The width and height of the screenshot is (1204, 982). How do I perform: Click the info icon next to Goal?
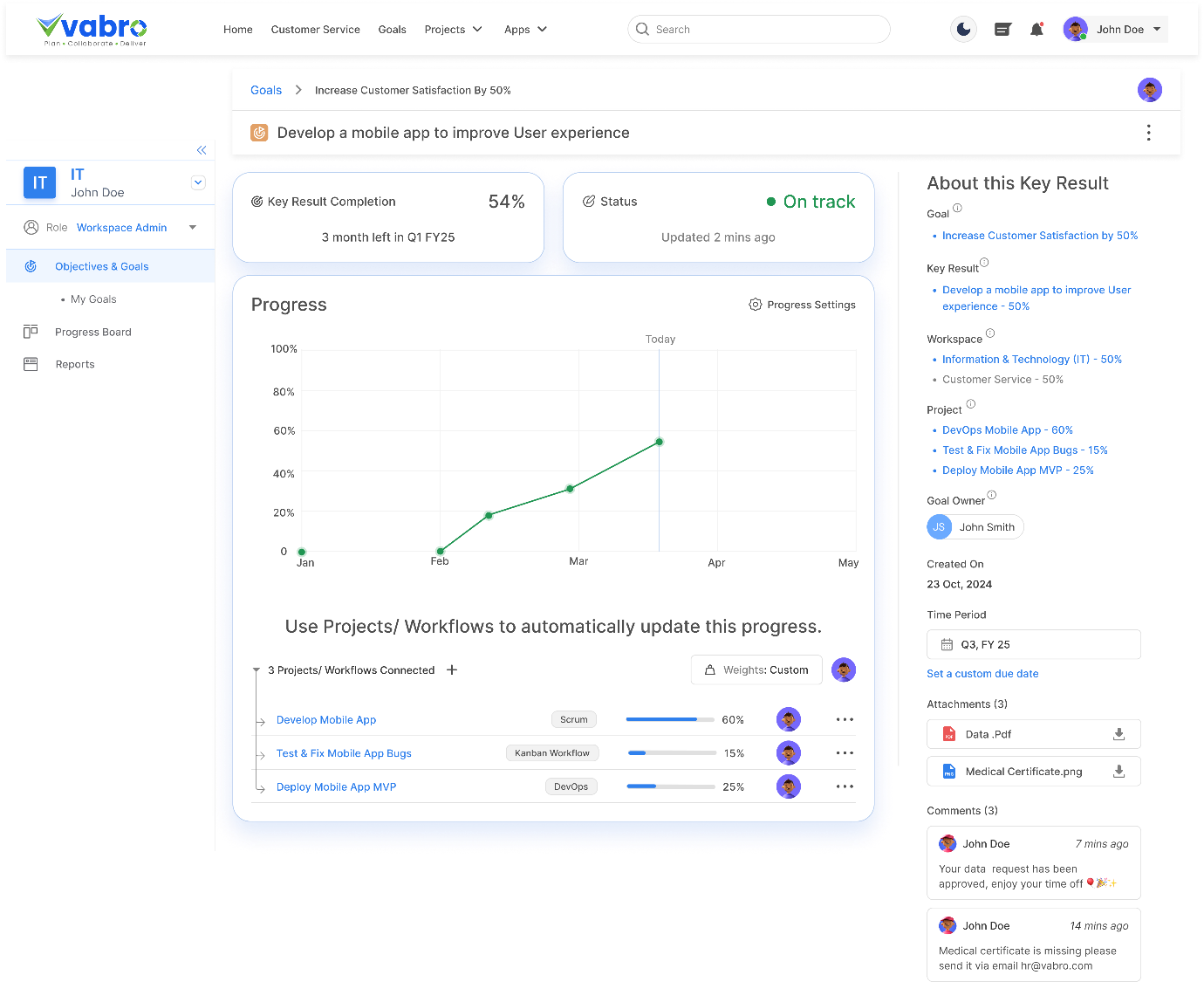point(957,208)
